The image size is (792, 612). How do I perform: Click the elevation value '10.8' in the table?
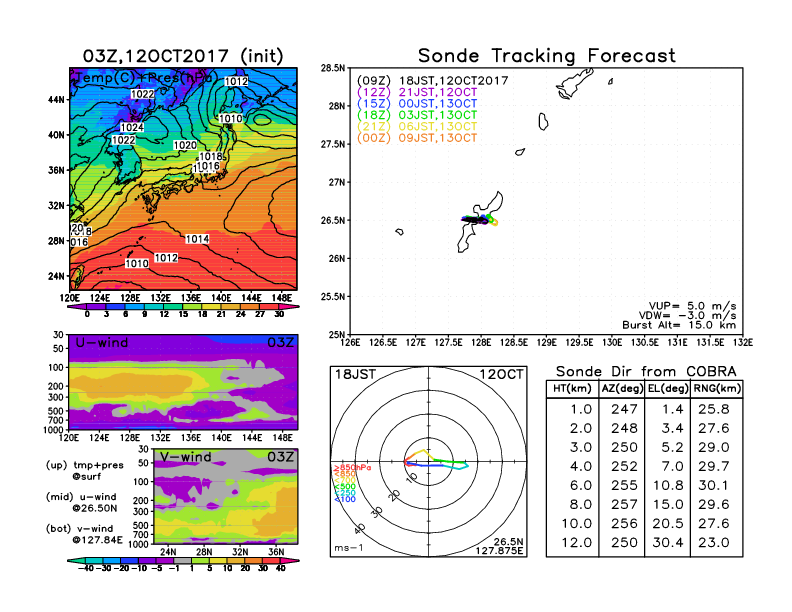click(x=668, y=485)
